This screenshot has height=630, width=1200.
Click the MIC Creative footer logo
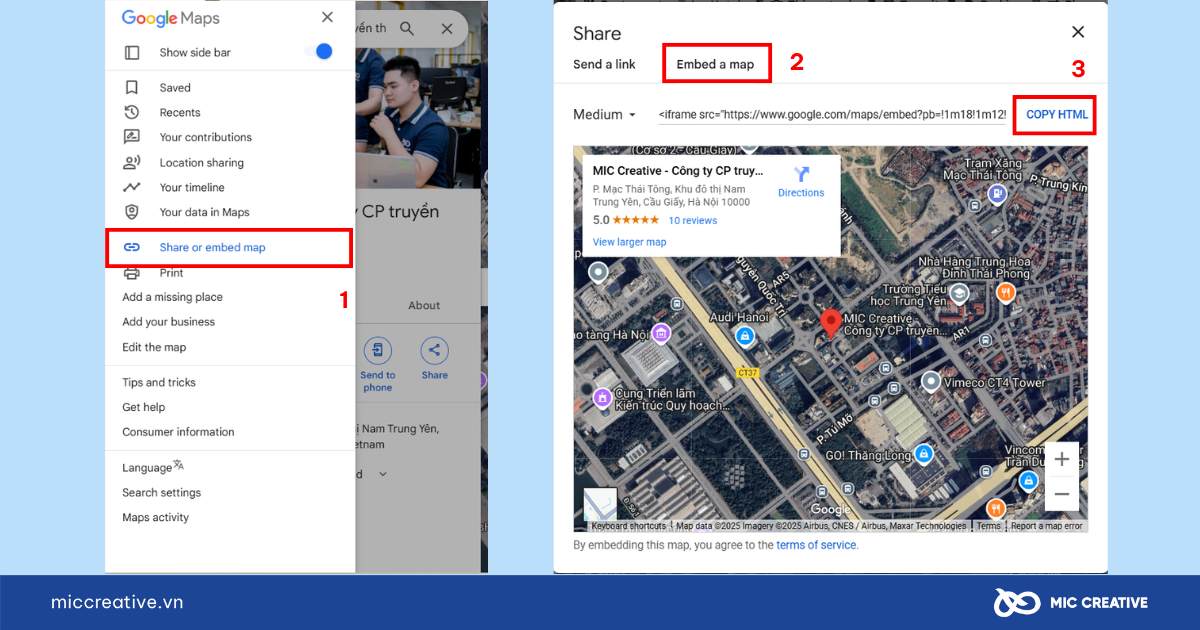click(1070, 602)
